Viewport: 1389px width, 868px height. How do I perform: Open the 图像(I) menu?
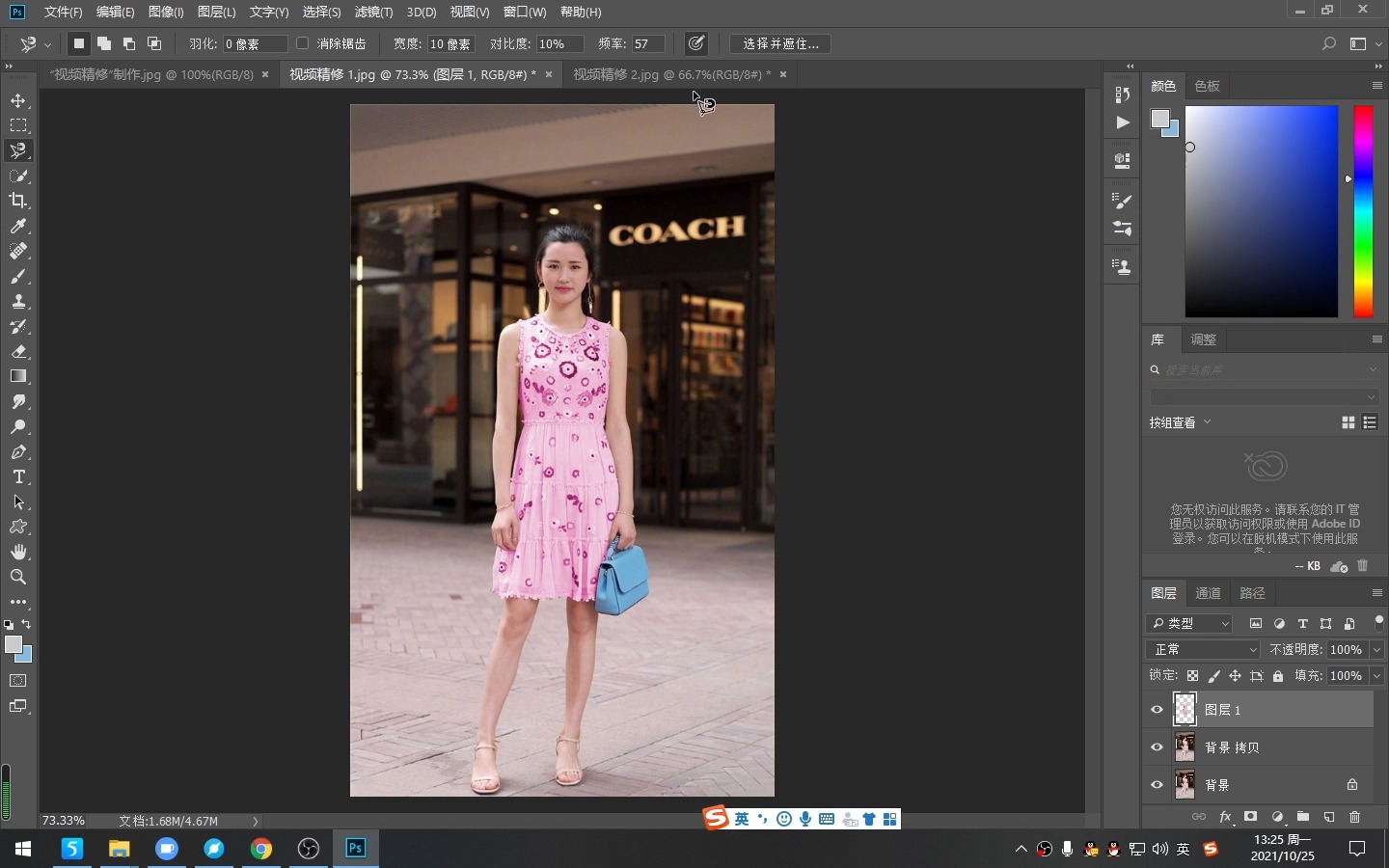[x=166, y=12]
